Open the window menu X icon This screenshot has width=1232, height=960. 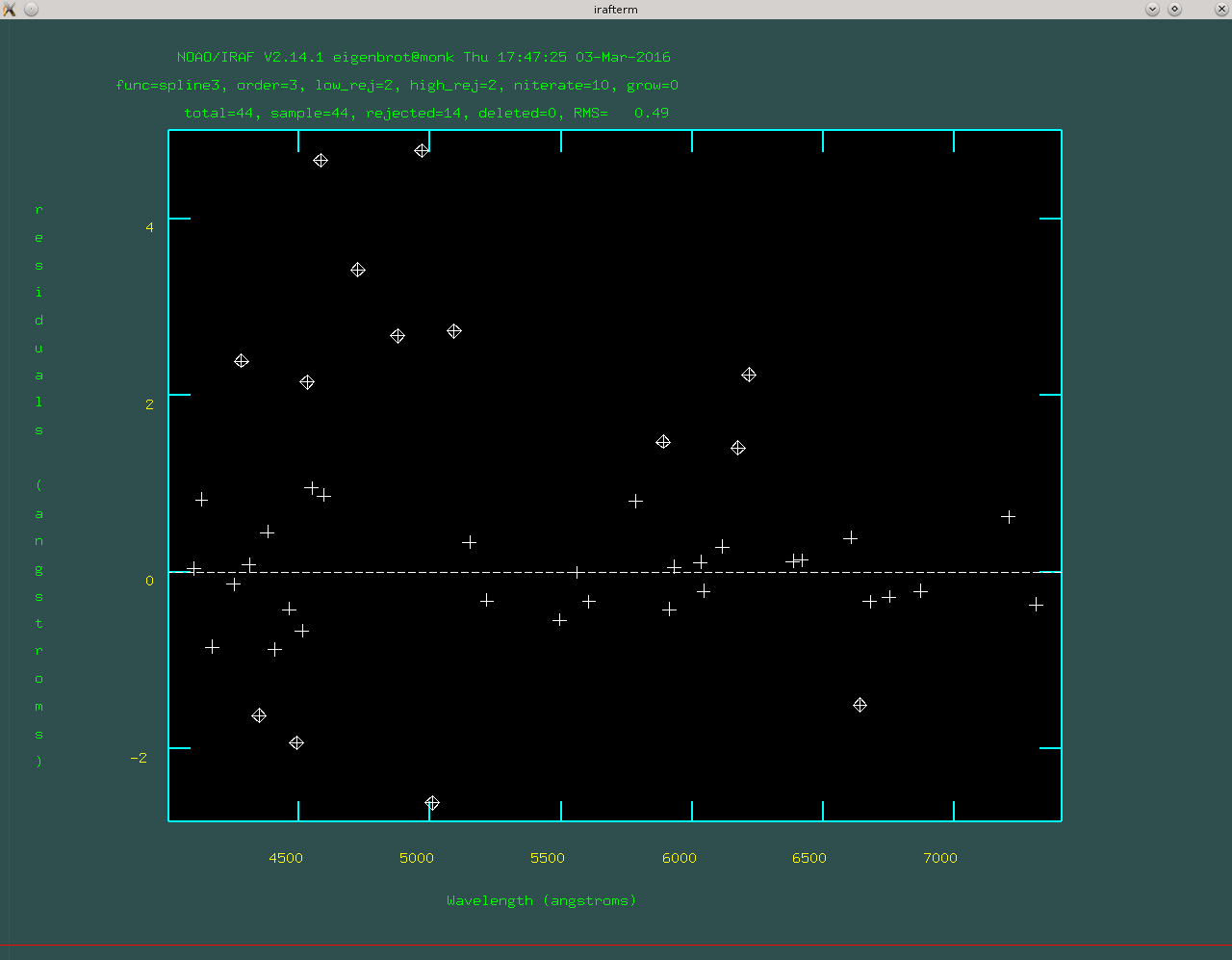[x=10, y=9]
